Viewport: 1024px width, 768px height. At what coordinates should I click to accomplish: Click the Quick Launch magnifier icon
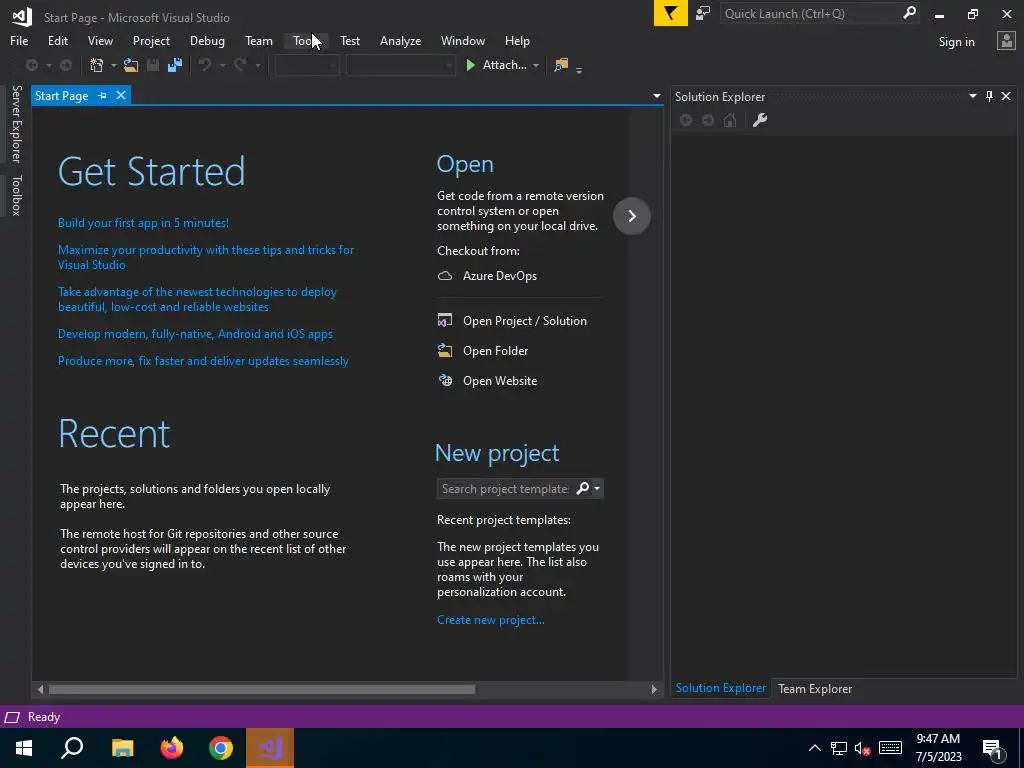908,13
